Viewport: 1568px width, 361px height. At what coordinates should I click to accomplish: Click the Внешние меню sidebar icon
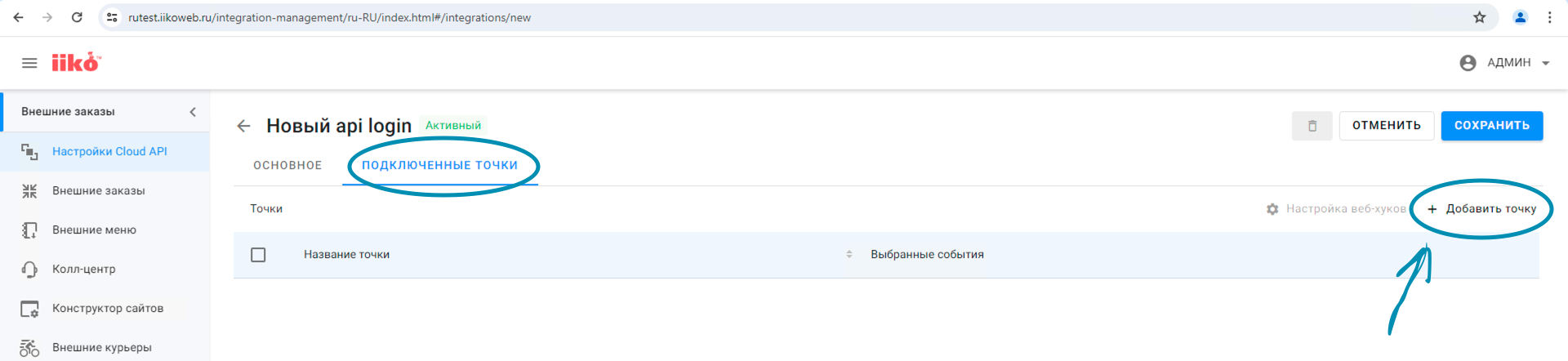29,230
